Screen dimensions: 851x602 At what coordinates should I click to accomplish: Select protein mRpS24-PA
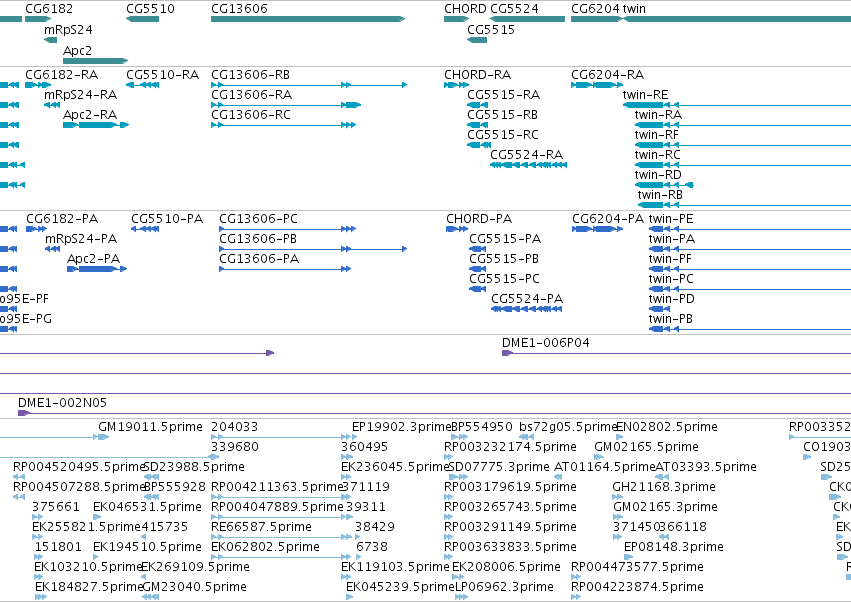tap(52, 249)
